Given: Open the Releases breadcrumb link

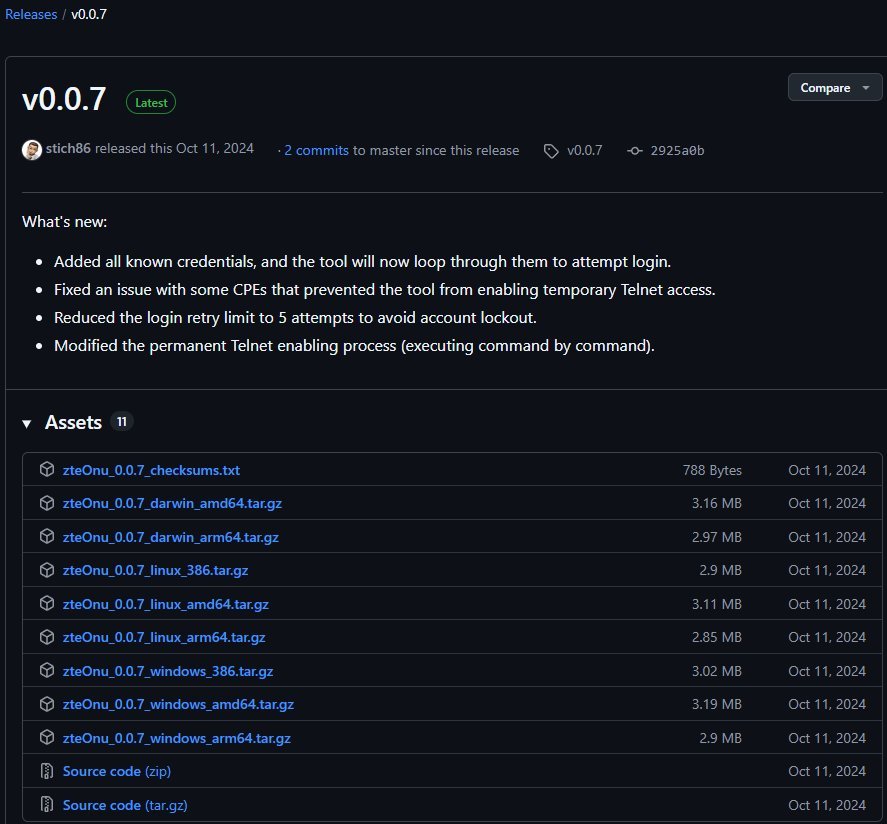Looking at the screenshot, I should pos(31,15).
